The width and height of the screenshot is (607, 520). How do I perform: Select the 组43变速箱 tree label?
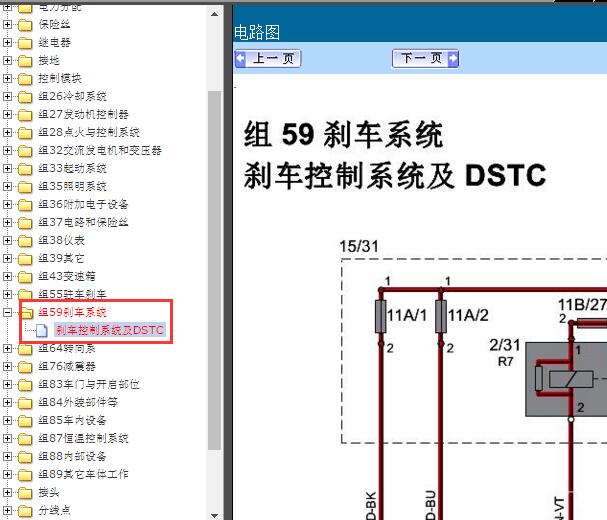(67, 276)
